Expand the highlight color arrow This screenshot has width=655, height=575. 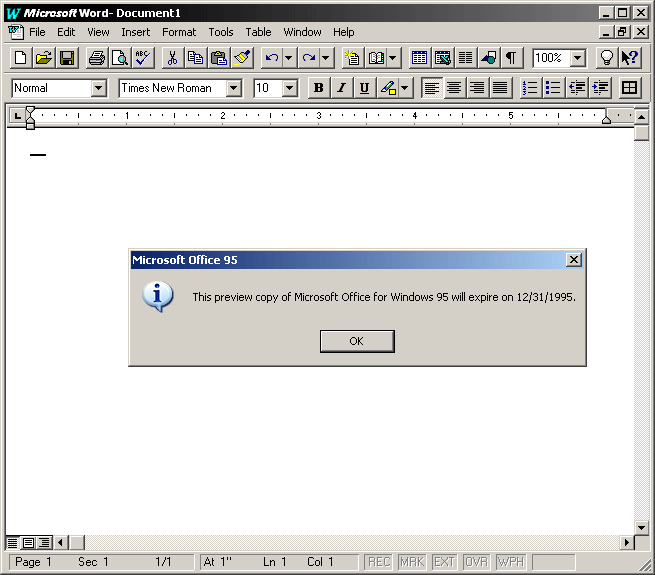coord(404,88)
